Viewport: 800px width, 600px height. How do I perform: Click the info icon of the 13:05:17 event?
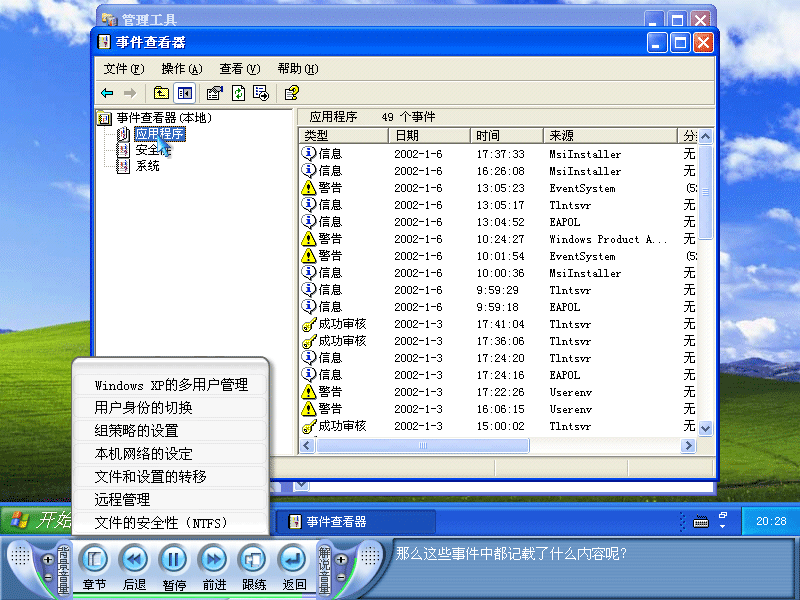click(309, 204)
